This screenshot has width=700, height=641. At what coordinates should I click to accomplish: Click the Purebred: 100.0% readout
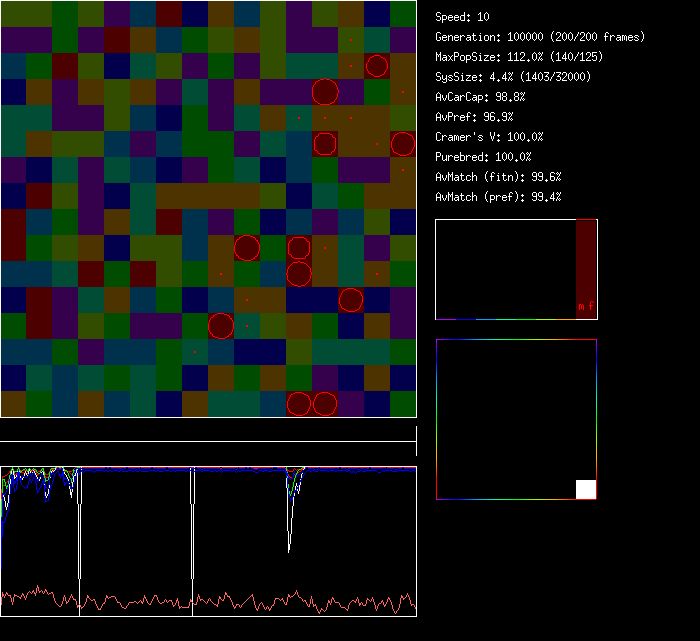pos(483,157)
